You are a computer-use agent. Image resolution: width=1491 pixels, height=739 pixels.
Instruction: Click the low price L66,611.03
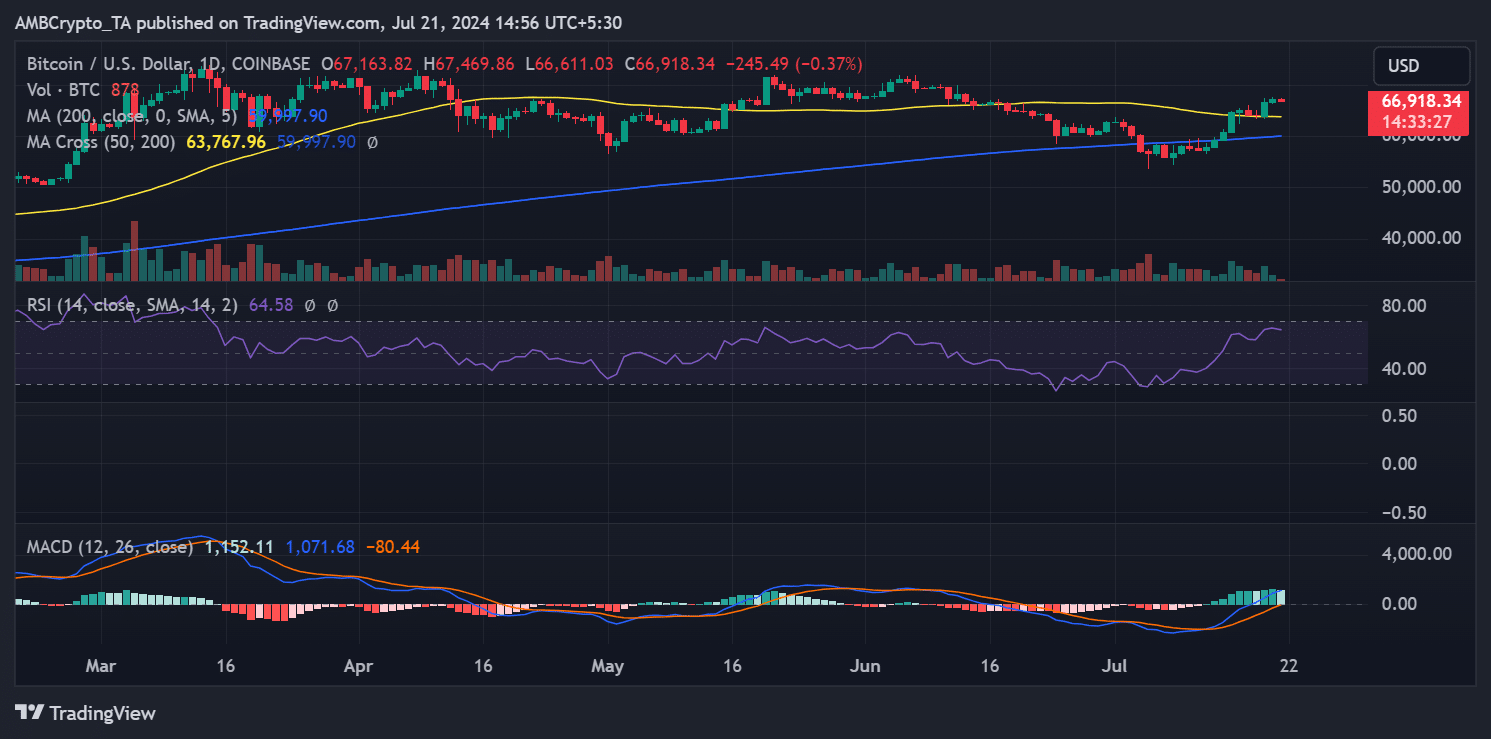(570, 63)
